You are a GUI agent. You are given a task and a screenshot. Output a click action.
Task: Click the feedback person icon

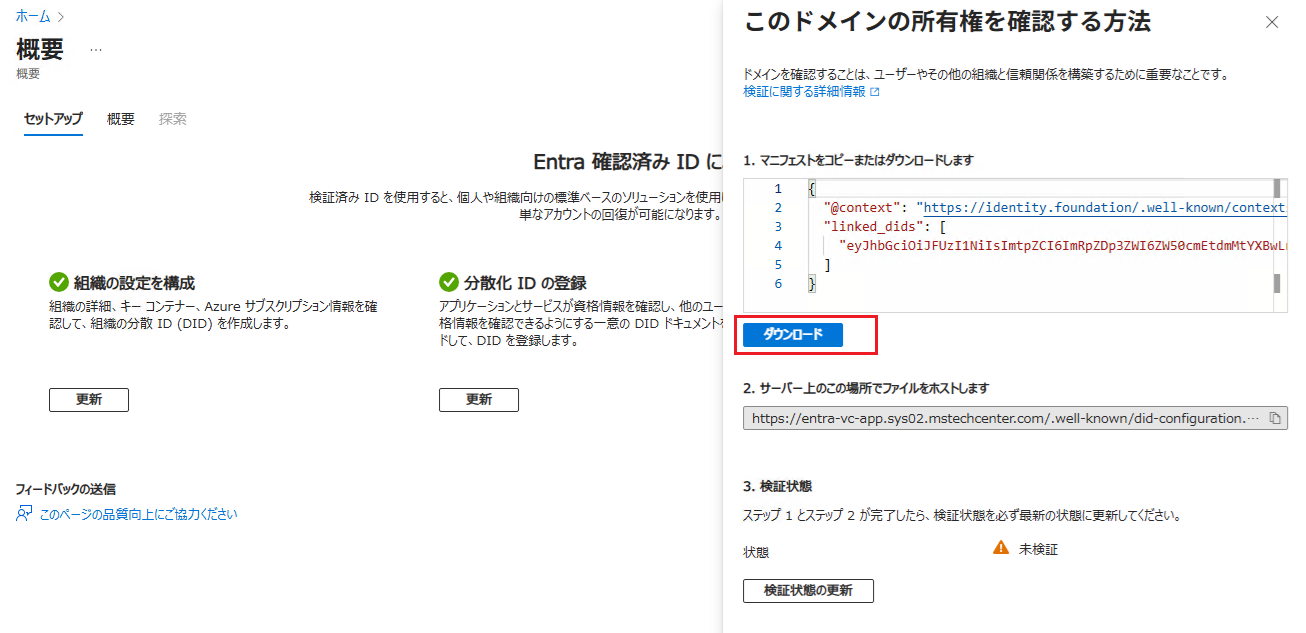point(24,514)
